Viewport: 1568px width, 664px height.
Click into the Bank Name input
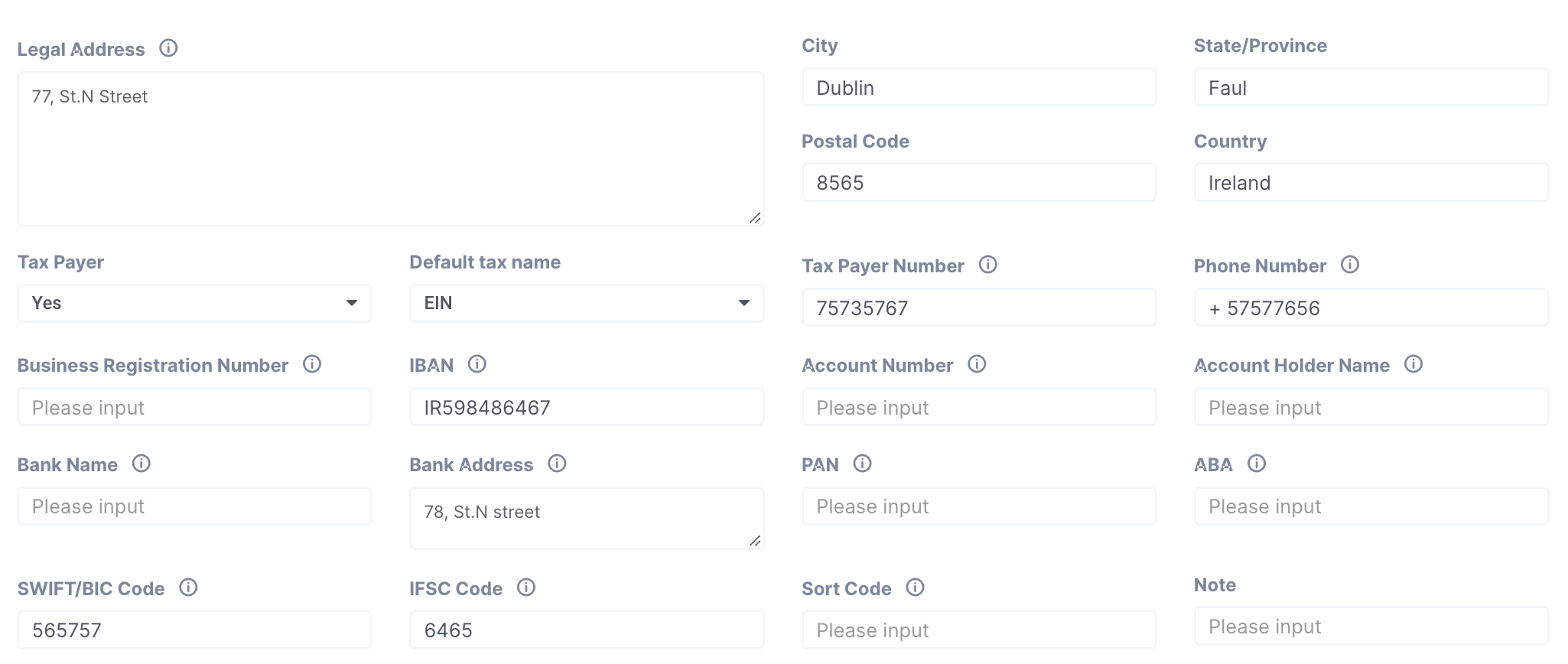[194, 506]
